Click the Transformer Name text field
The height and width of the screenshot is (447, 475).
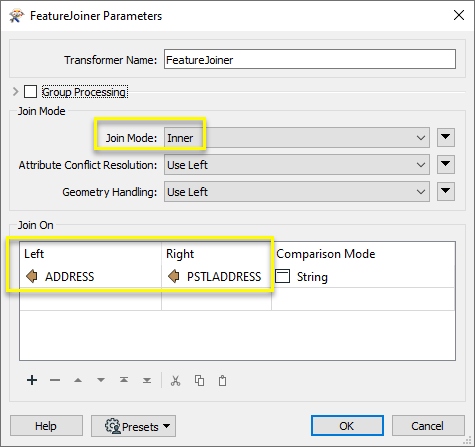tap(310, 59)
